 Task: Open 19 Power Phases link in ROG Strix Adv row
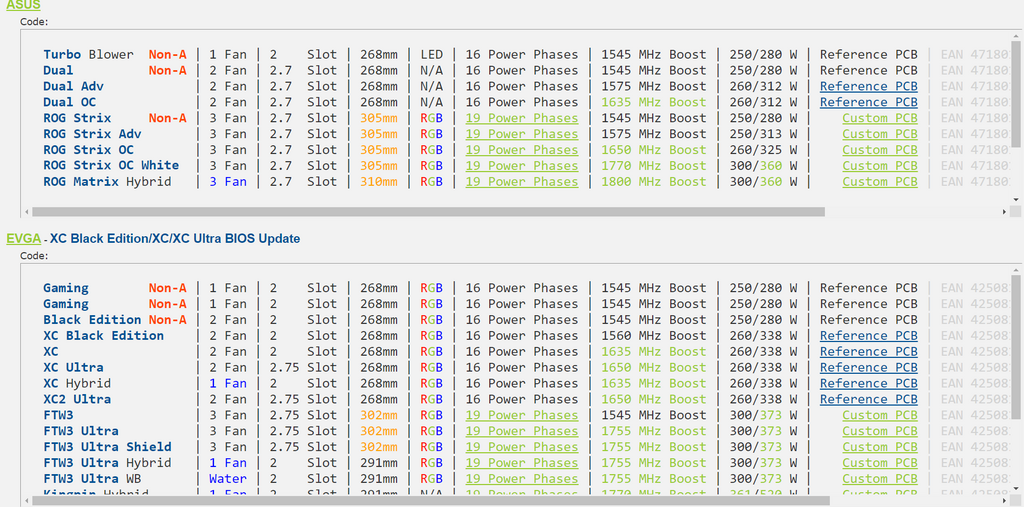coord(522,134)
